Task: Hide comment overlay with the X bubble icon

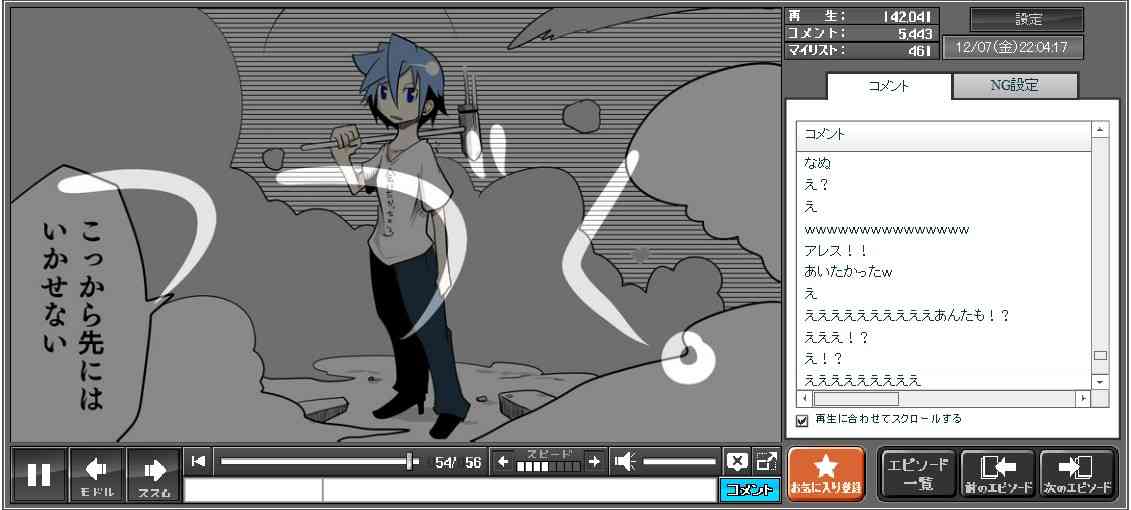Action: pos(737,461)
